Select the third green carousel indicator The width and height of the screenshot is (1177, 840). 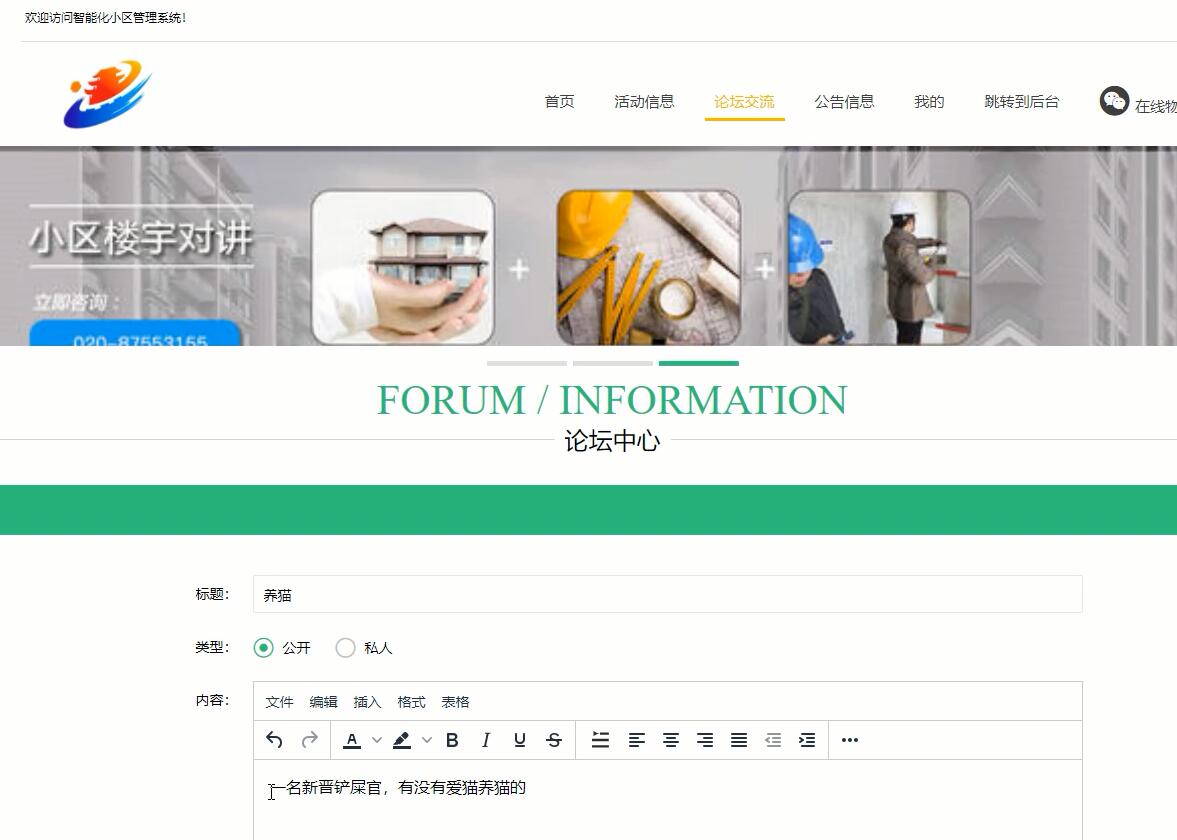pos(699,363)
